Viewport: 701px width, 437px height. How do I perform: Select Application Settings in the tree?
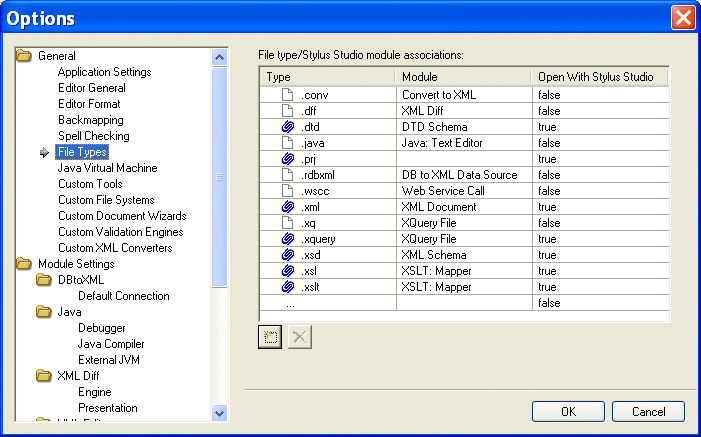point(104,72)
